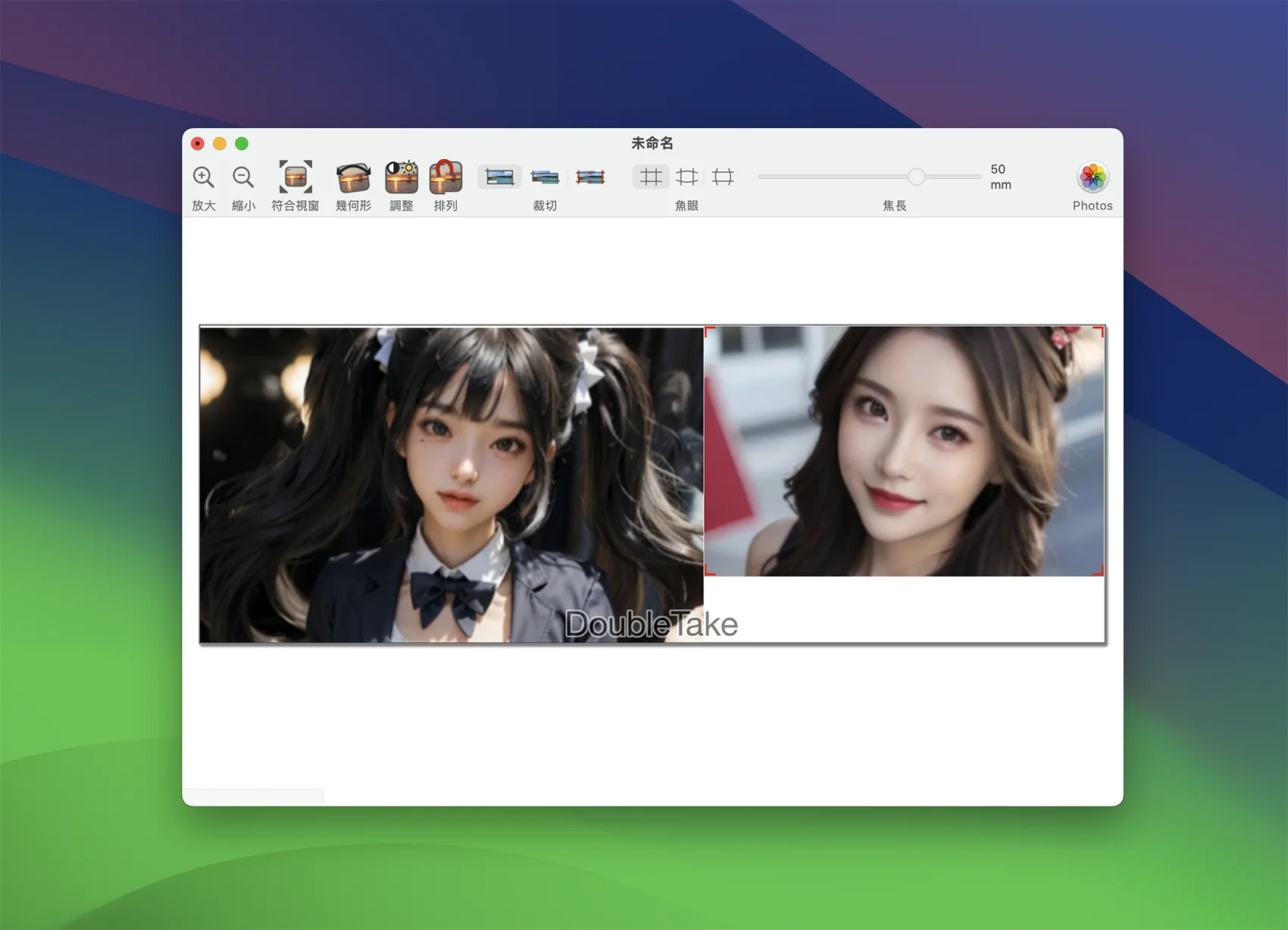Select the middle crop mode icon
Screen dimensions: 1288x930
click(545, 177)
